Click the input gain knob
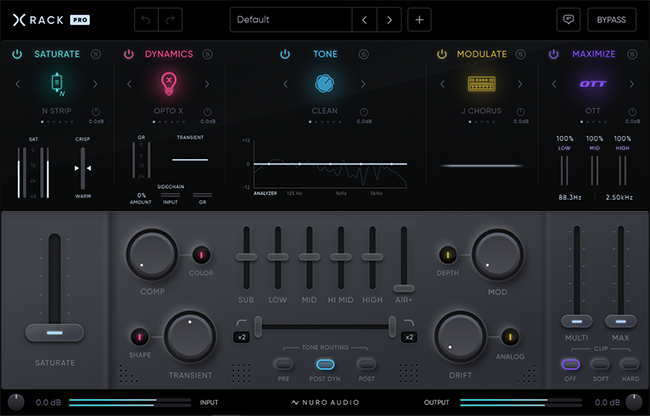Image resolution: width=650 pixels, height=416 pixels. coord(16,402)
